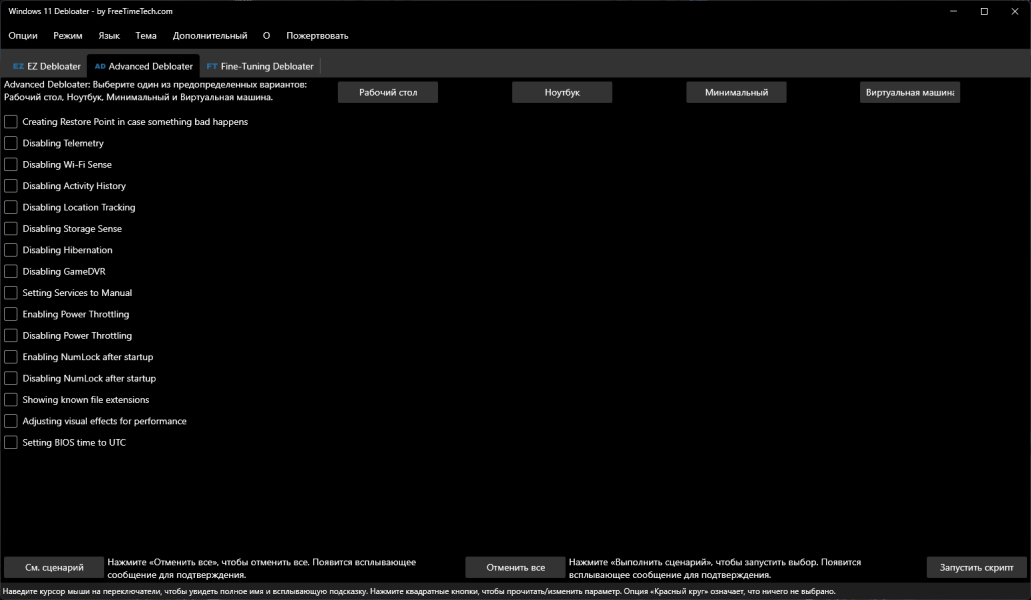Toggle Disabling Wi-Fi Sense checkbox
Image resolution: width=1031 pixels, height=600 pixels.
[11, 164]
